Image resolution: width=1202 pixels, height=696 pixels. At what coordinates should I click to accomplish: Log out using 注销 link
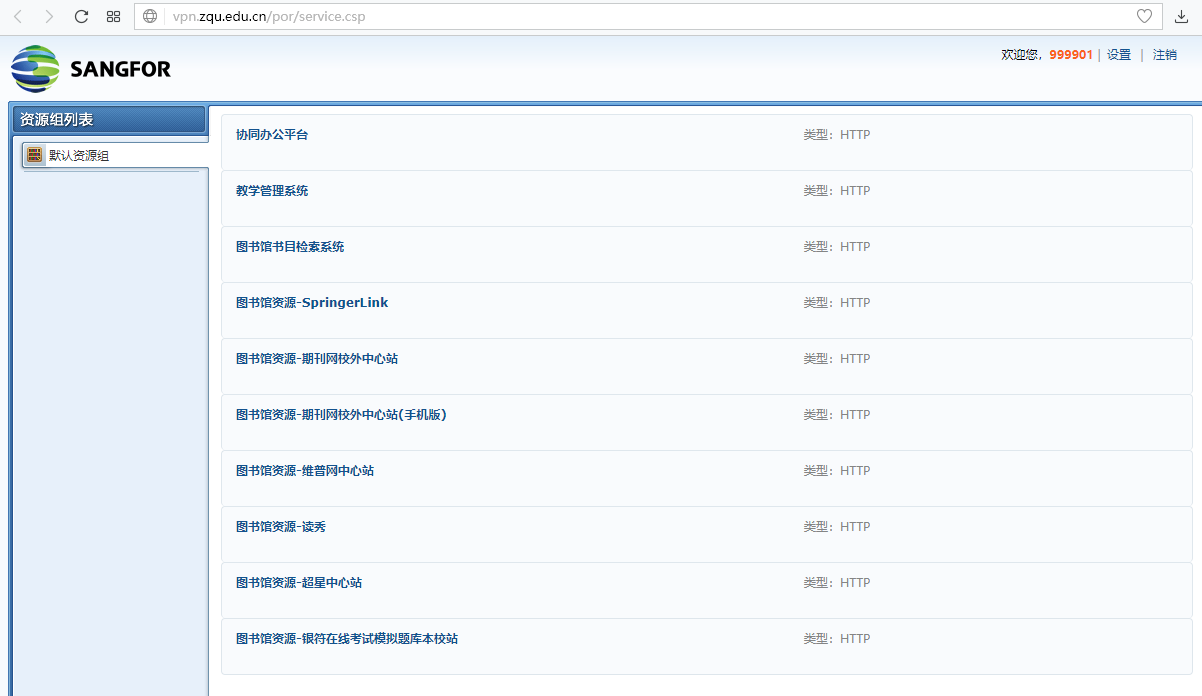coord(1164,55)
